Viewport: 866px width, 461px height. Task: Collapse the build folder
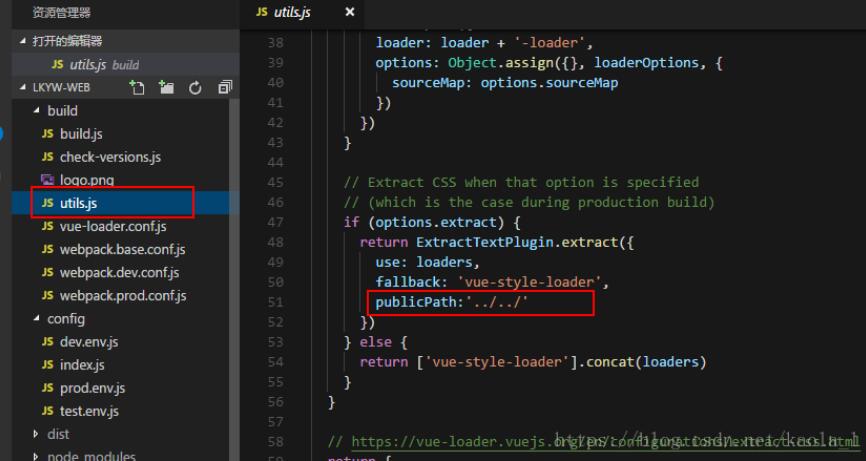coord(36,110)
